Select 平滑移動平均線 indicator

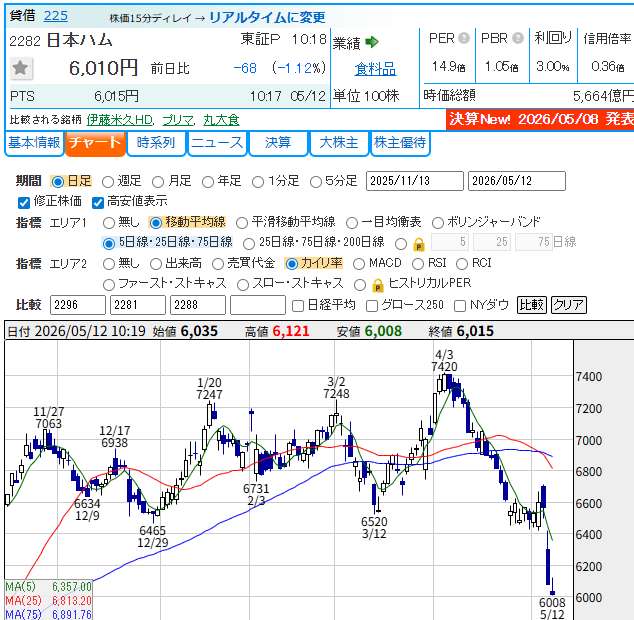coord(242,223)
